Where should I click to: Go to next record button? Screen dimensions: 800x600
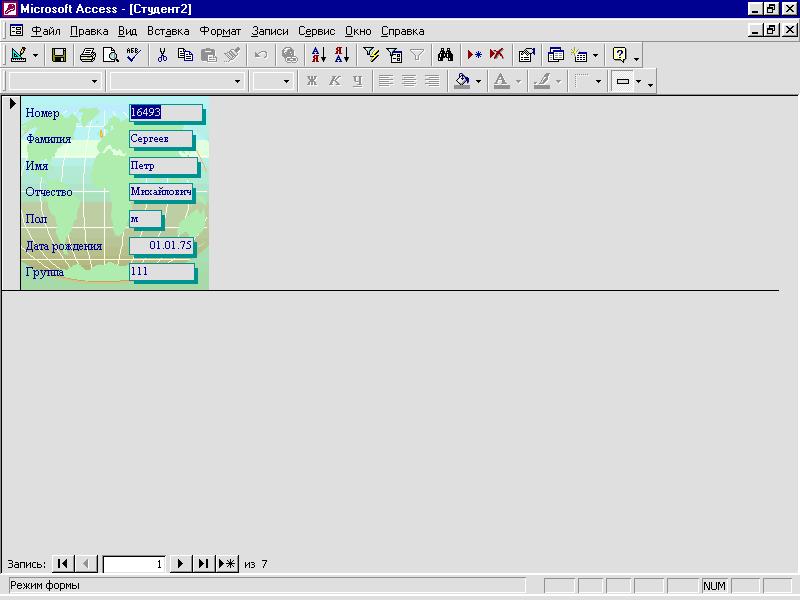pos(180,564)
